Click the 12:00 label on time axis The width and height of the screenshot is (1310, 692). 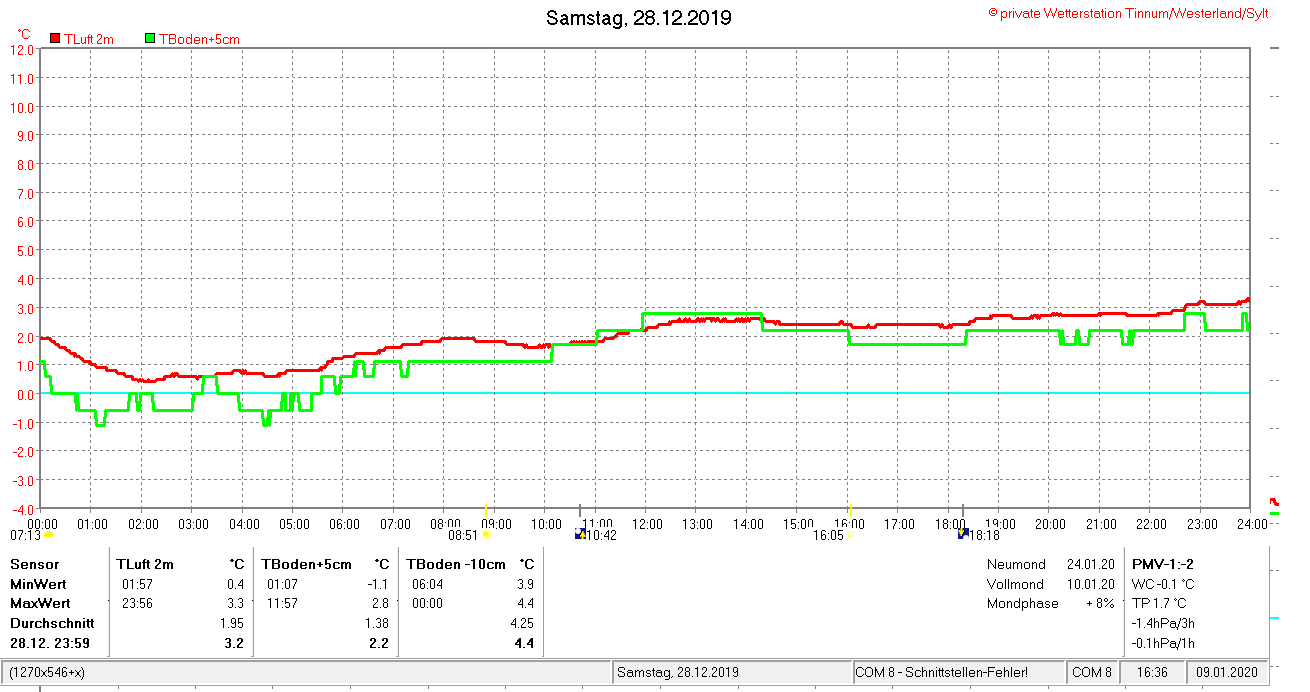pyautogui.click(x=647, y=524)
